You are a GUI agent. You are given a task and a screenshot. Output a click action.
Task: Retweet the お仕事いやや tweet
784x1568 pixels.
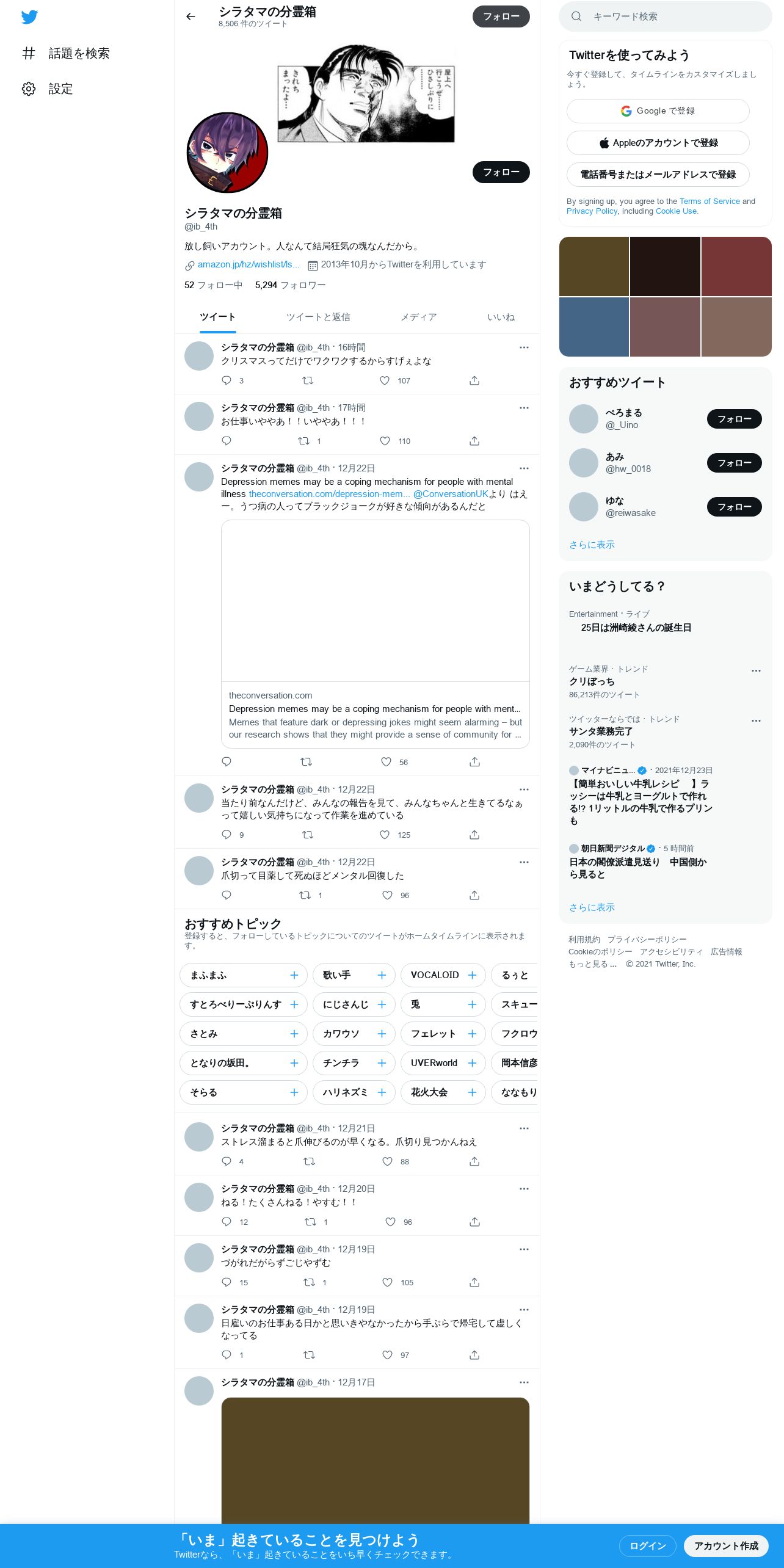(x=303, y=441)
